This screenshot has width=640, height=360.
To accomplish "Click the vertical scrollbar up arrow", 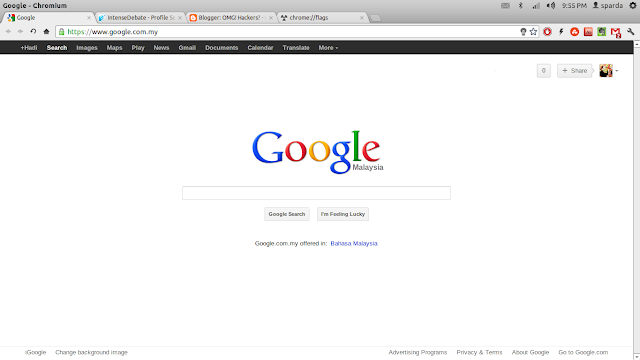I will [636, 44].
